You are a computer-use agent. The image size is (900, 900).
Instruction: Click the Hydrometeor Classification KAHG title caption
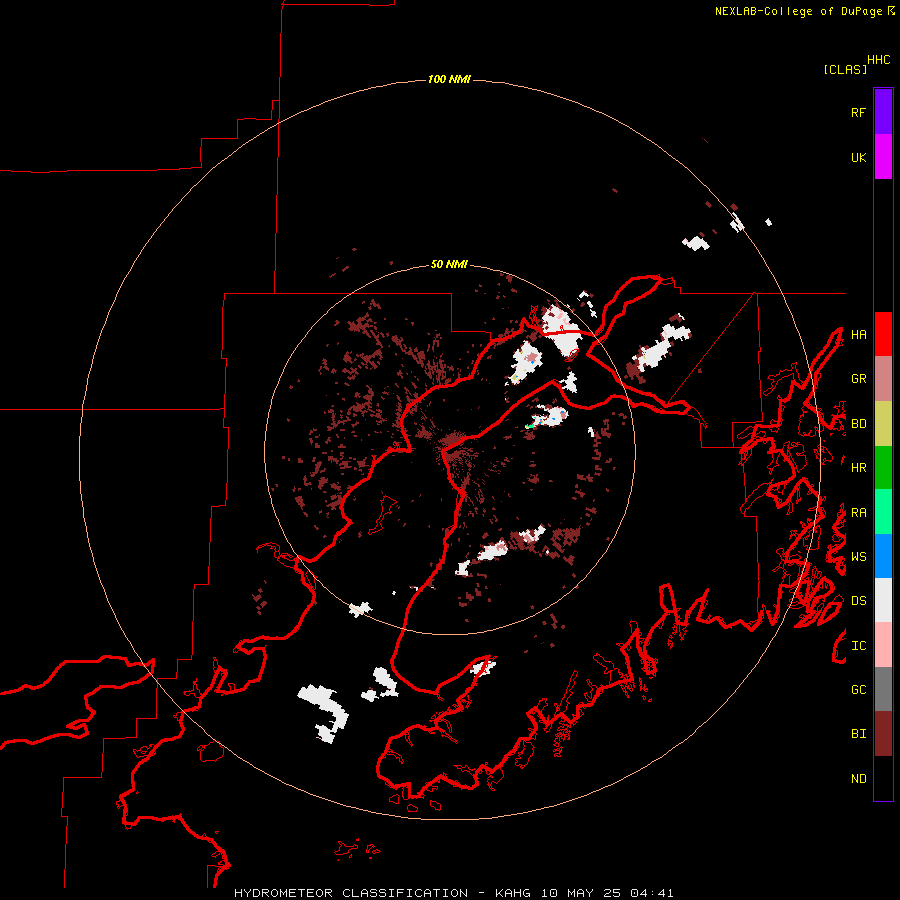(453, 893)
